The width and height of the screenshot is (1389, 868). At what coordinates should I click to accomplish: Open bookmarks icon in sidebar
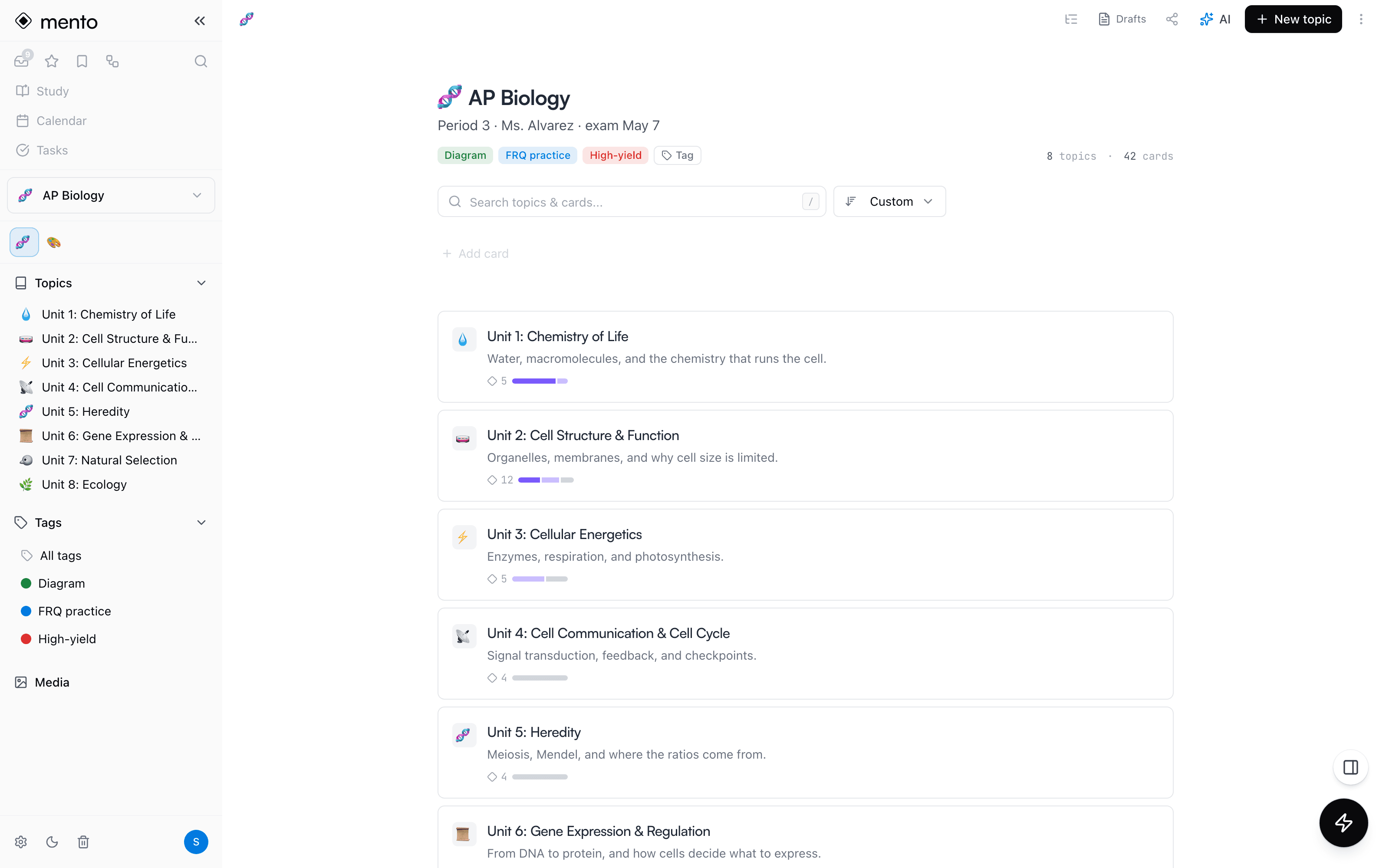click(x=82, y=61)
